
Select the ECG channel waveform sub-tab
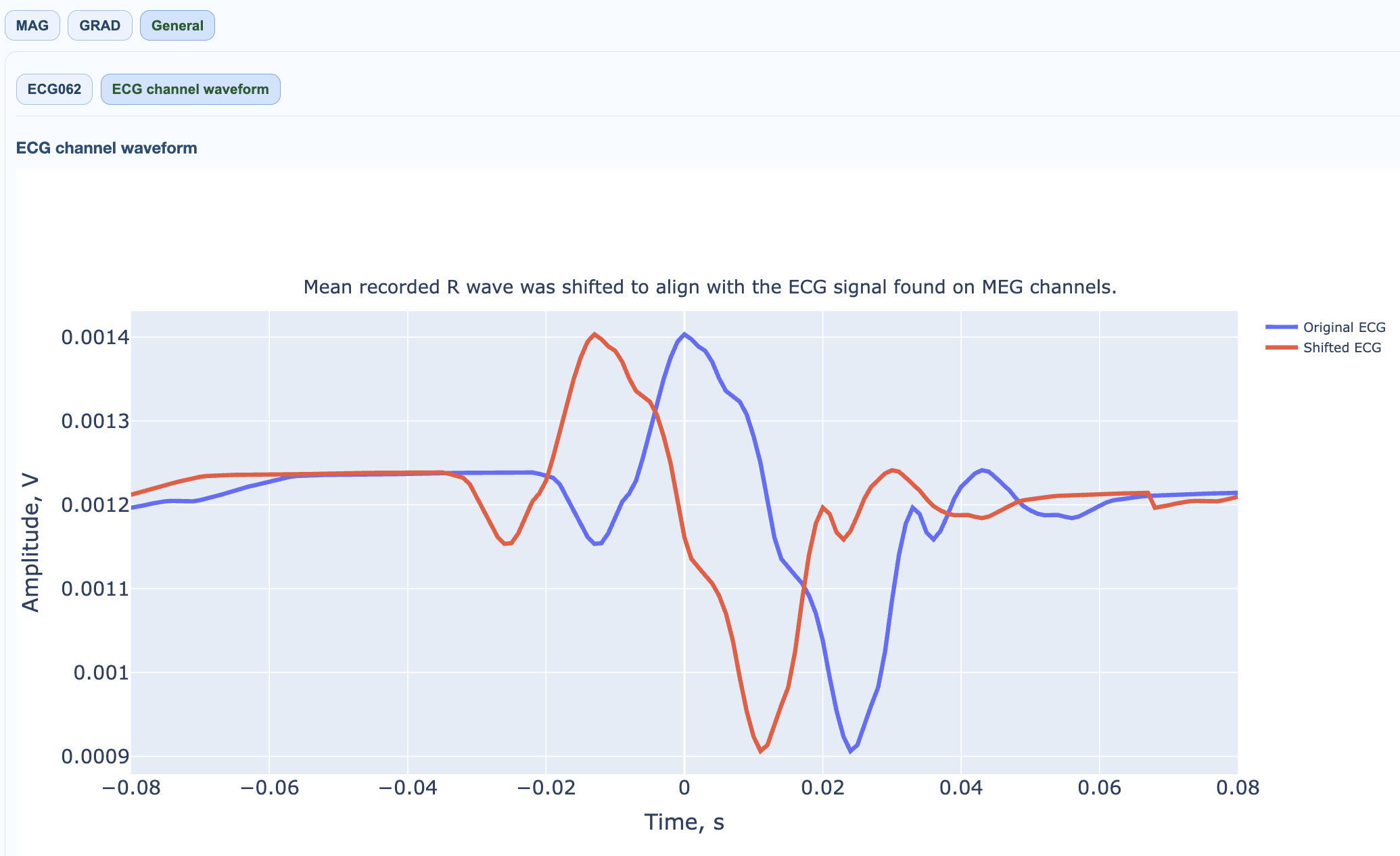click(x=190, y=89)
